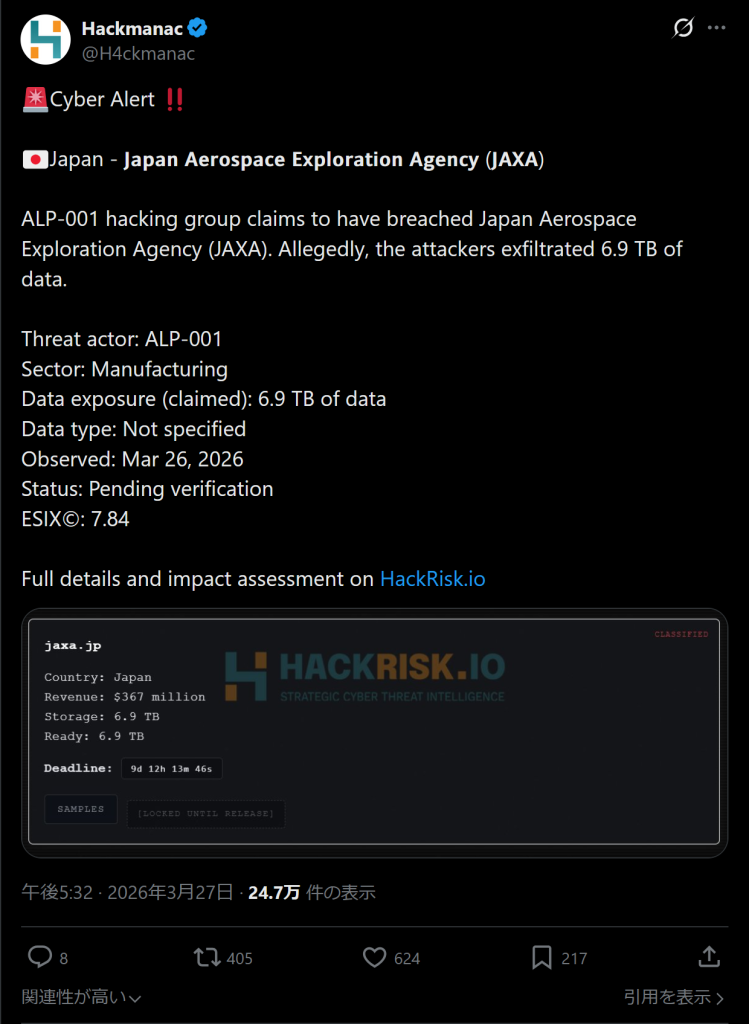Expand the 関連性が高い sort dropdown

[81, 996]
